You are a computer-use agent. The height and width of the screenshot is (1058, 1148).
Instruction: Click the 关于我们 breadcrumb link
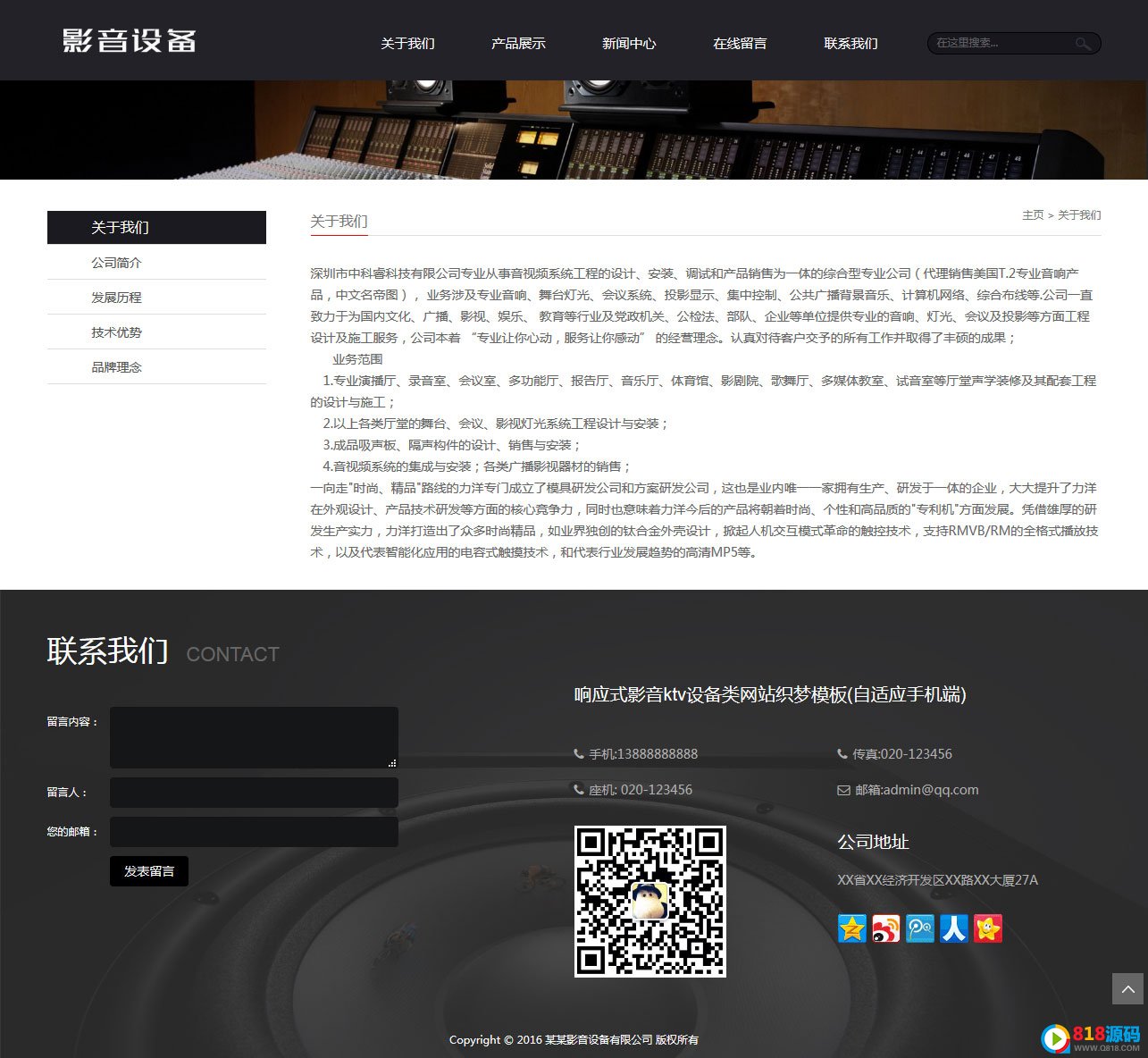click(1079, 215)
